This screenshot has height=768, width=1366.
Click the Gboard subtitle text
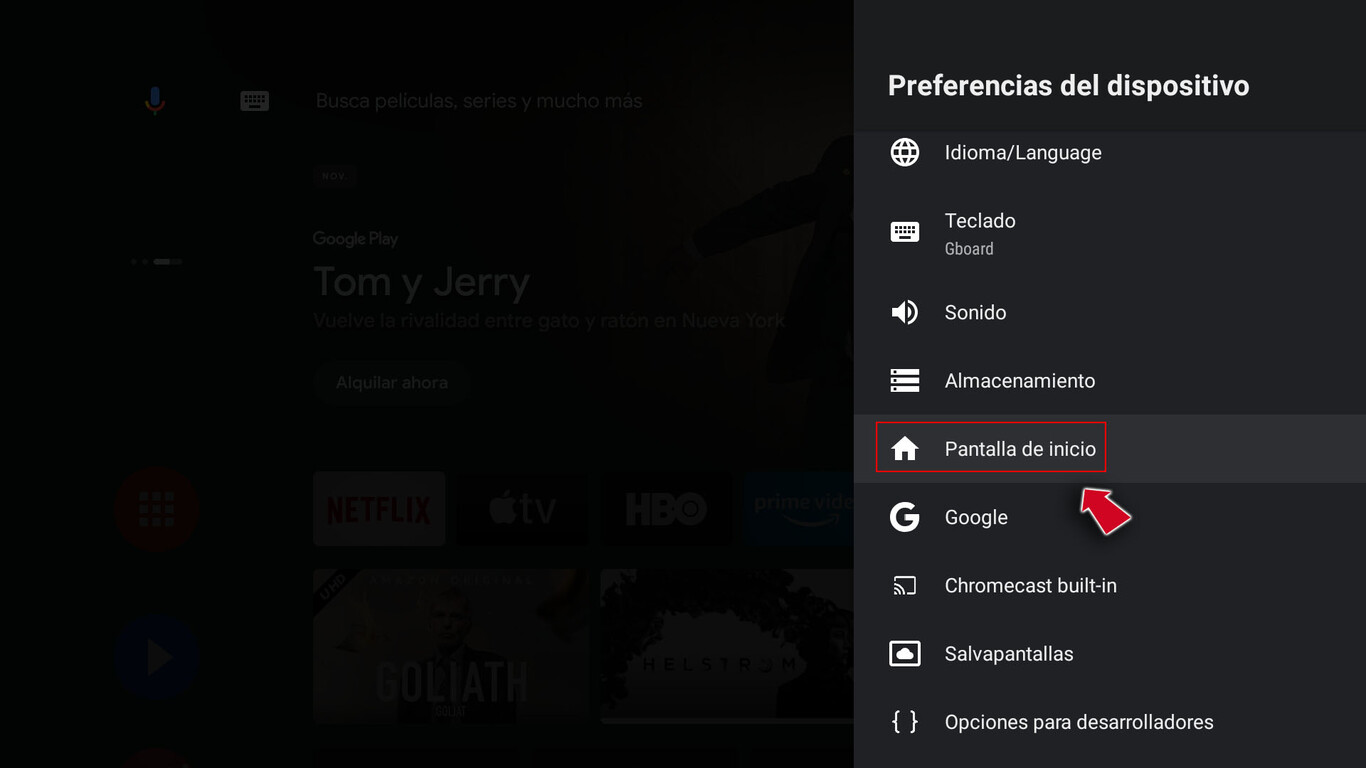click(x=969, y=249)
